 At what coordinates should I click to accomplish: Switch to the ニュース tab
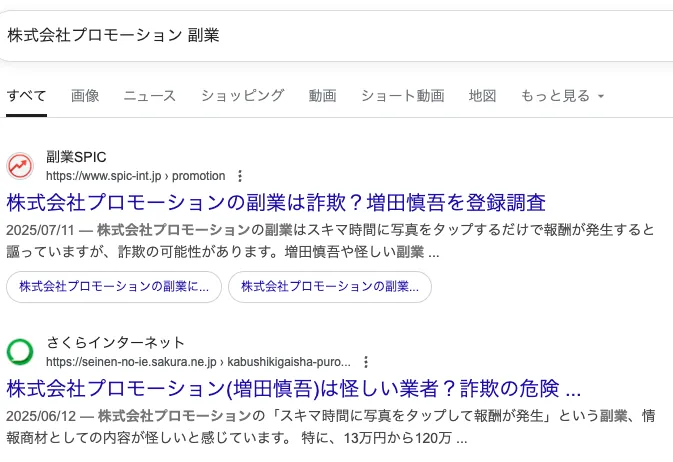[150, 96]
